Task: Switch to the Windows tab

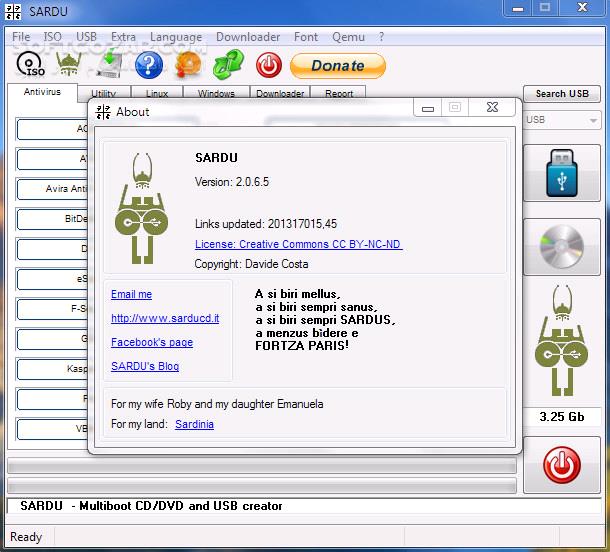Action: point(216,94)
